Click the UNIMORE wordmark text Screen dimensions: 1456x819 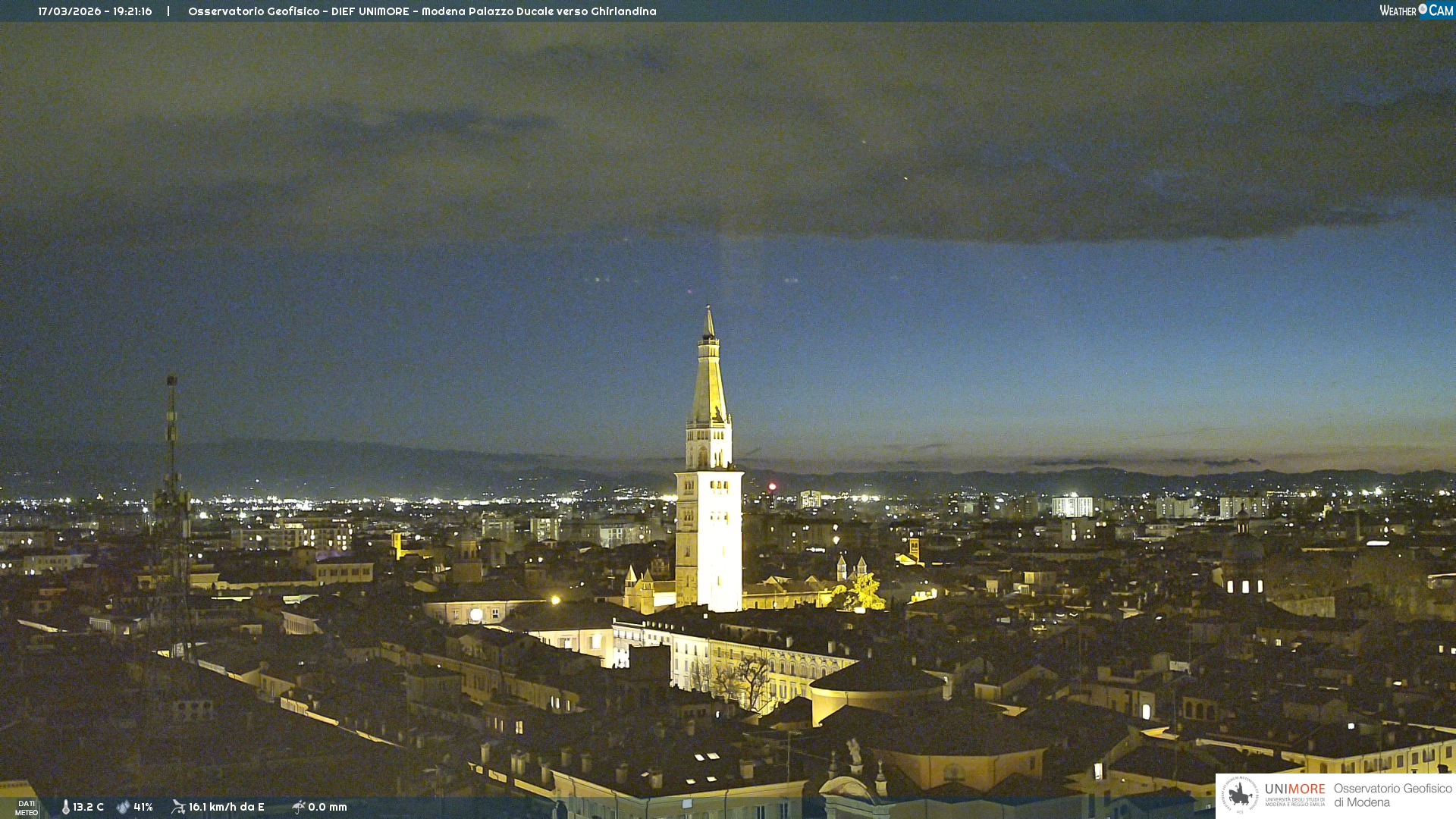pyautogui.click(x=1294, y=789)
